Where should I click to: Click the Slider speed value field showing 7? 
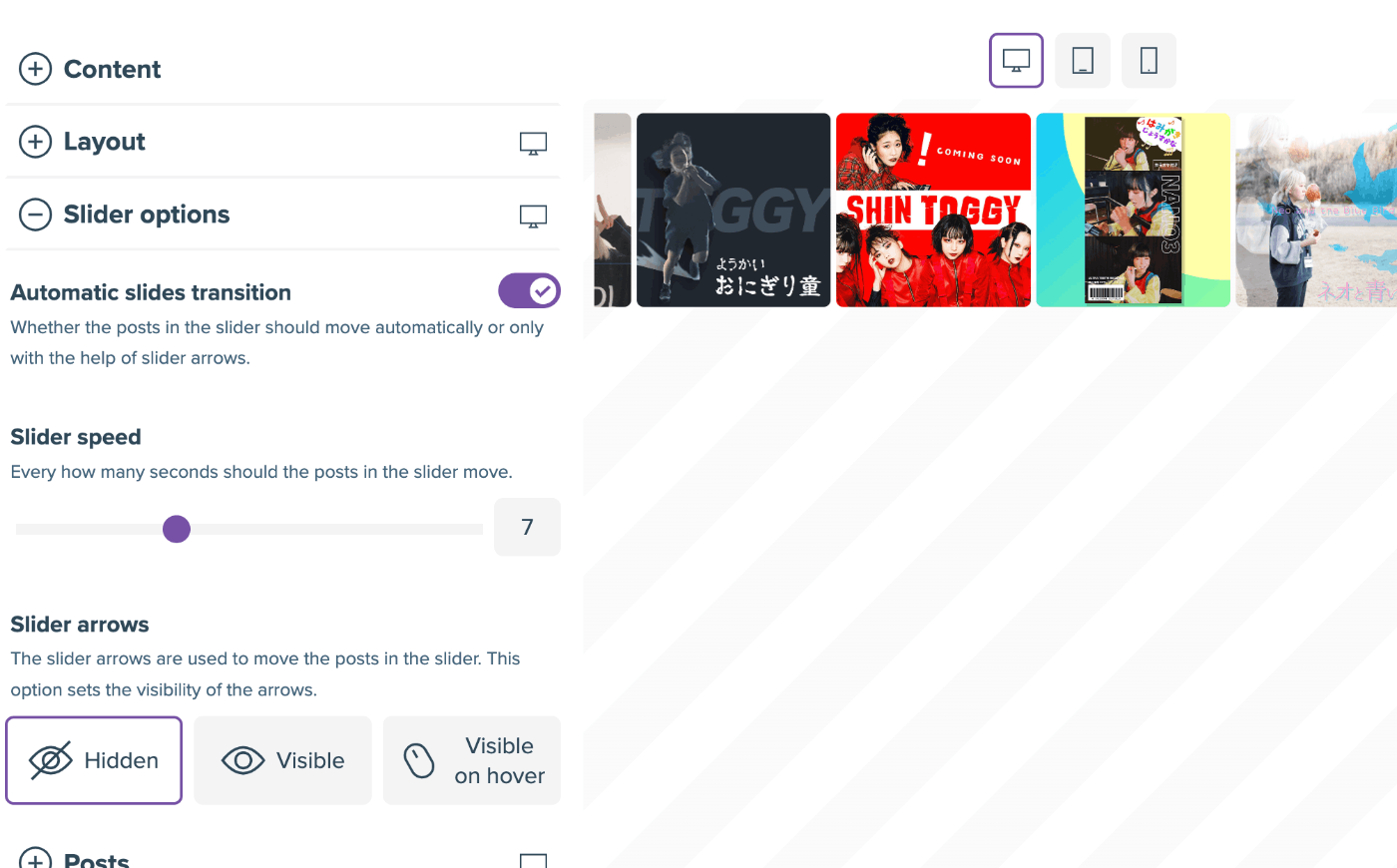click(527, 527)
